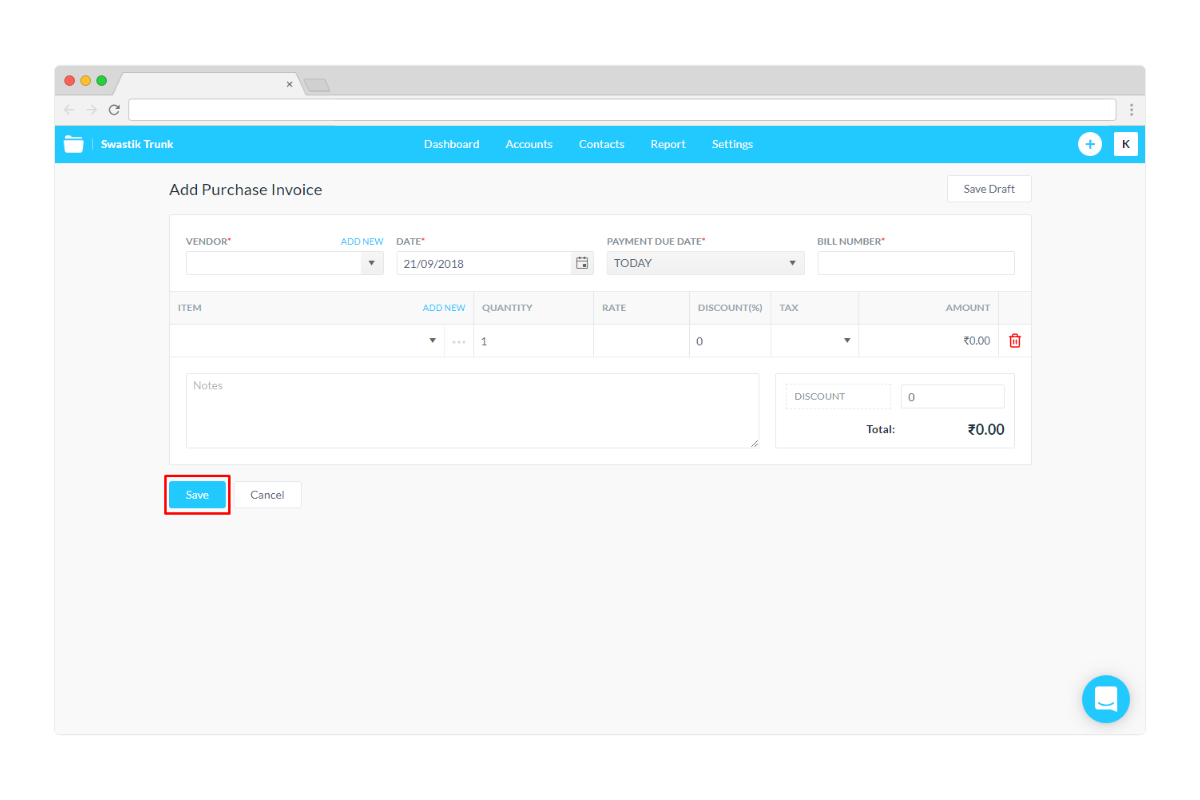Open the Accounts menu
This screenshot has width=1200, height=800.
[529, 144]
